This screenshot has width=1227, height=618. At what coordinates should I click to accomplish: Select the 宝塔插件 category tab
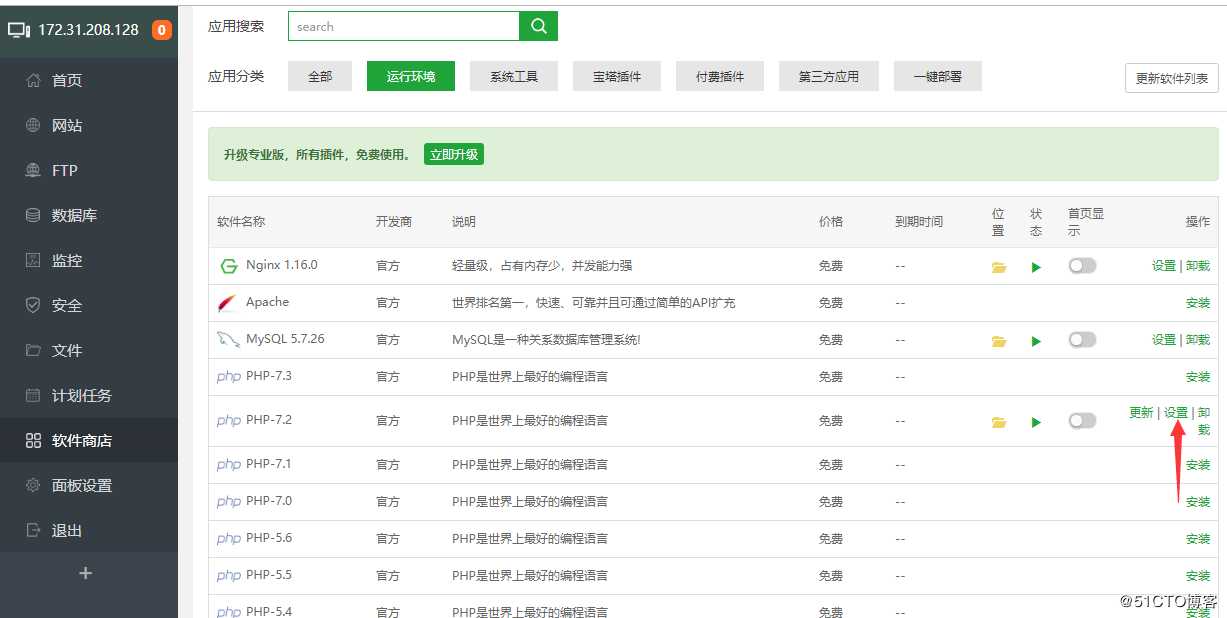point(617,76)
